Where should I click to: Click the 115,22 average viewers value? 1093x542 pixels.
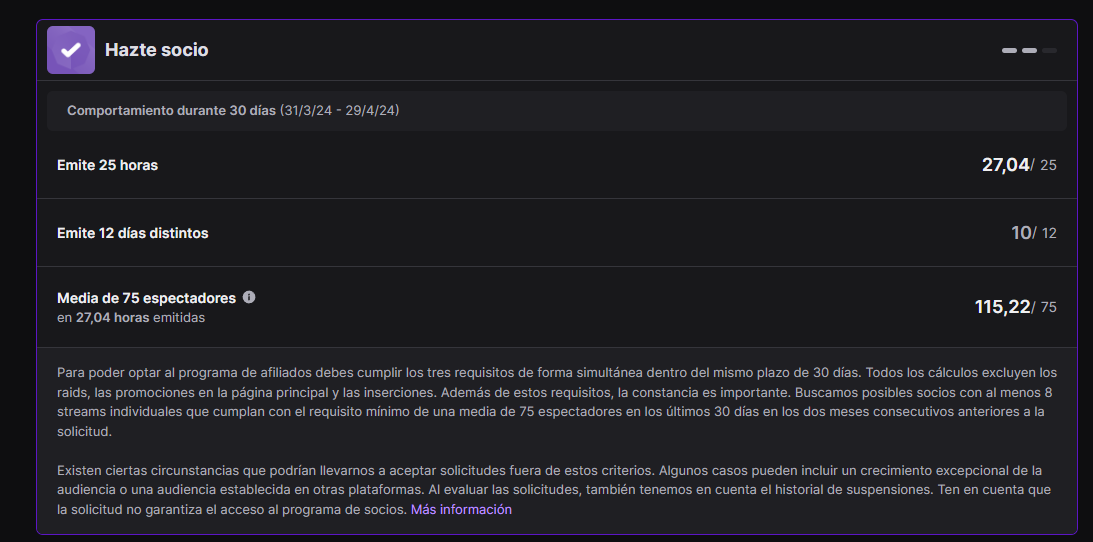click(x=1002, y=307)
